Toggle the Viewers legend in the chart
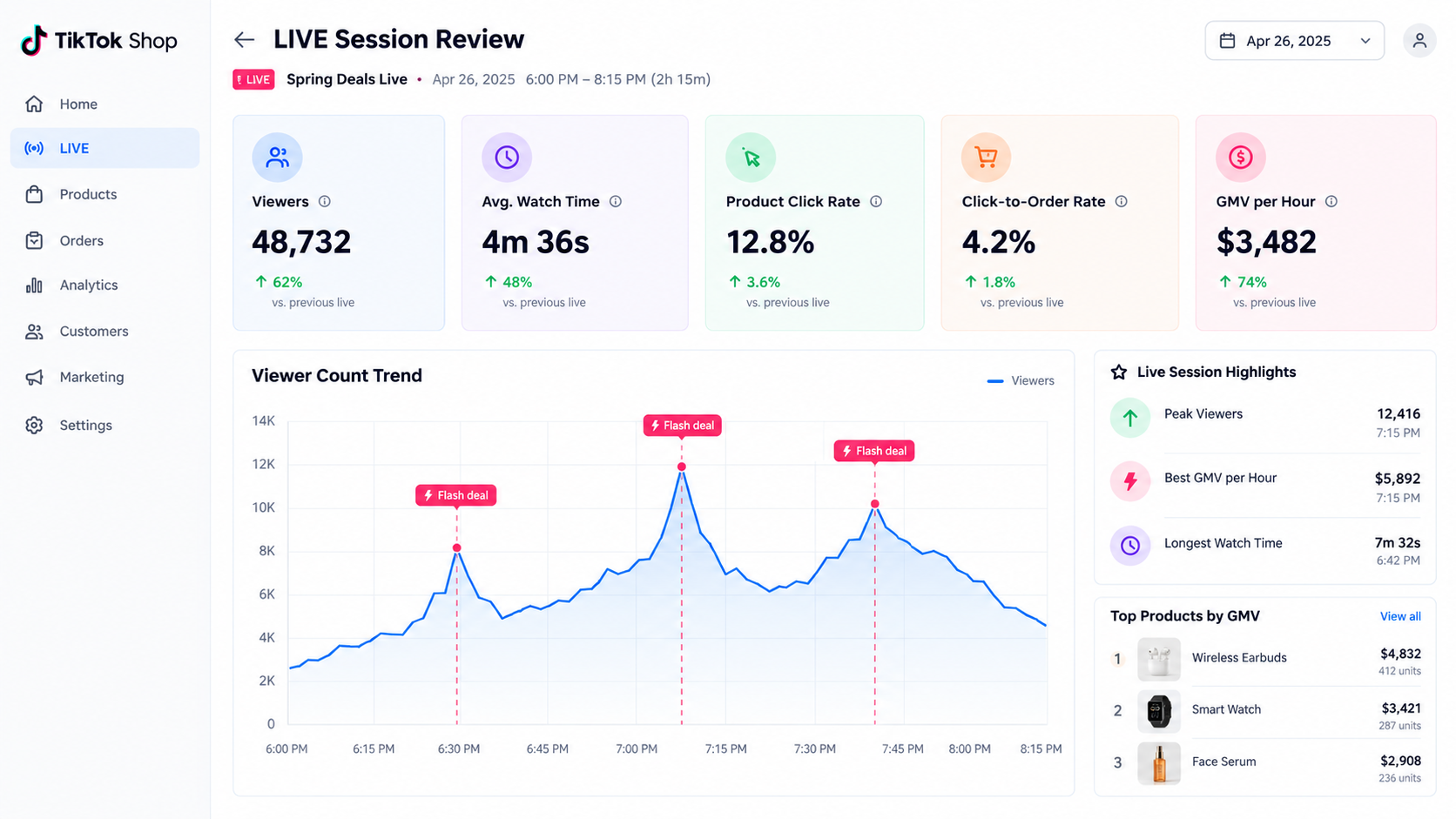Viewport: 1456px width, 819px height. click(x=1020, y=380)
